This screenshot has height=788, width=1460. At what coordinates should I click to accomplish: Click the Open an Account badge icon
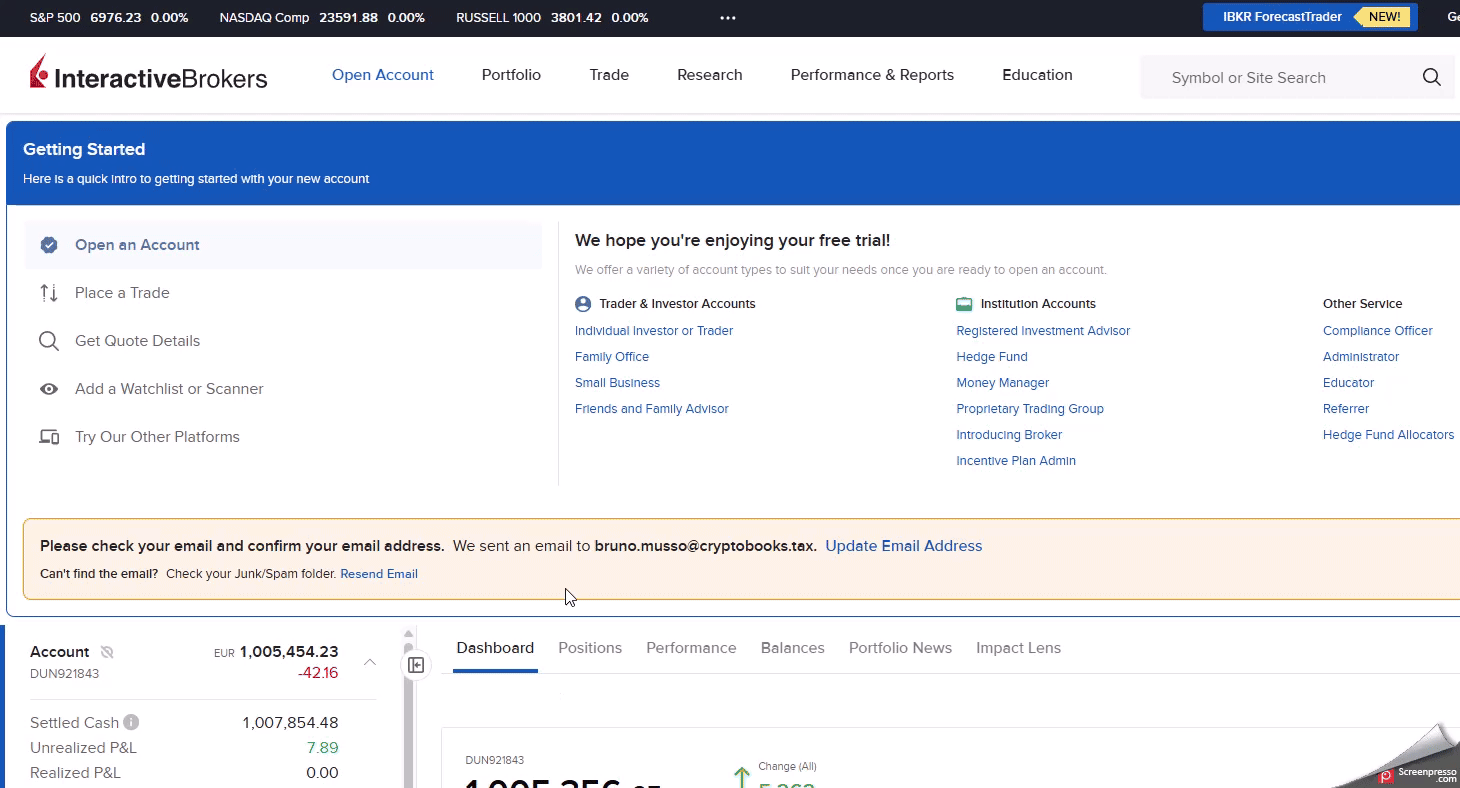[49, 245]
